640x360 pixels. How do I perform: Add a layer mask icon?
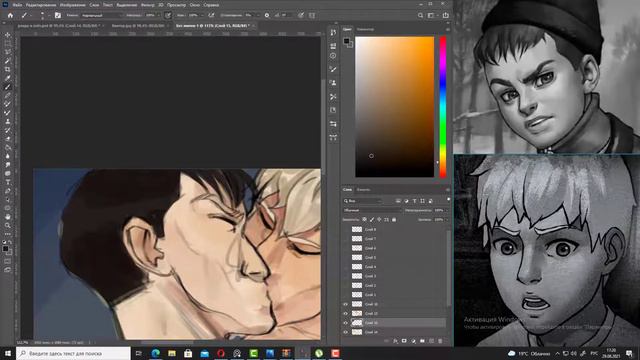[x=404, y=341]
